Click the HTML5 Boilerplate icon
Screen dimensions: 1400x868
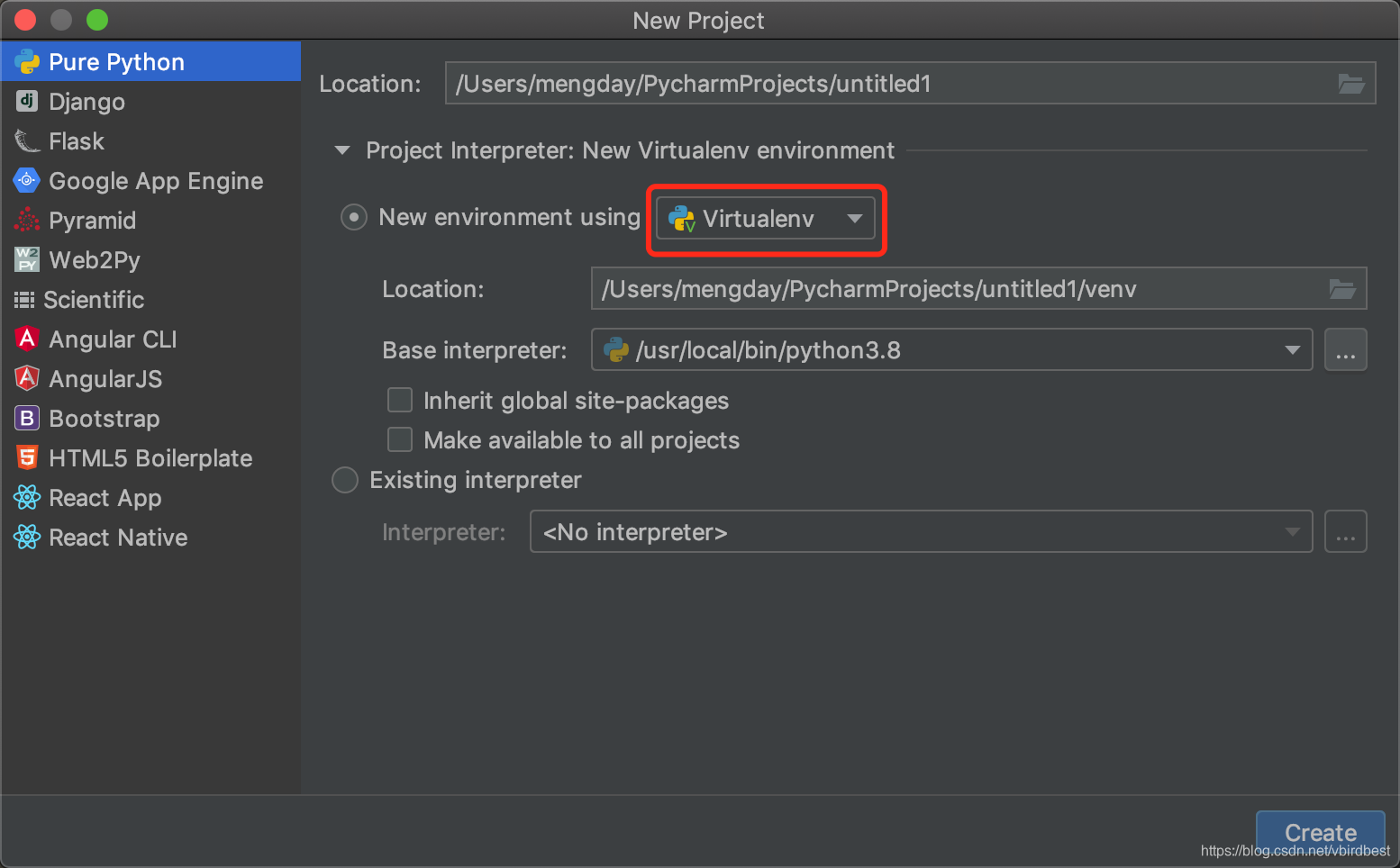click(27, 457)
